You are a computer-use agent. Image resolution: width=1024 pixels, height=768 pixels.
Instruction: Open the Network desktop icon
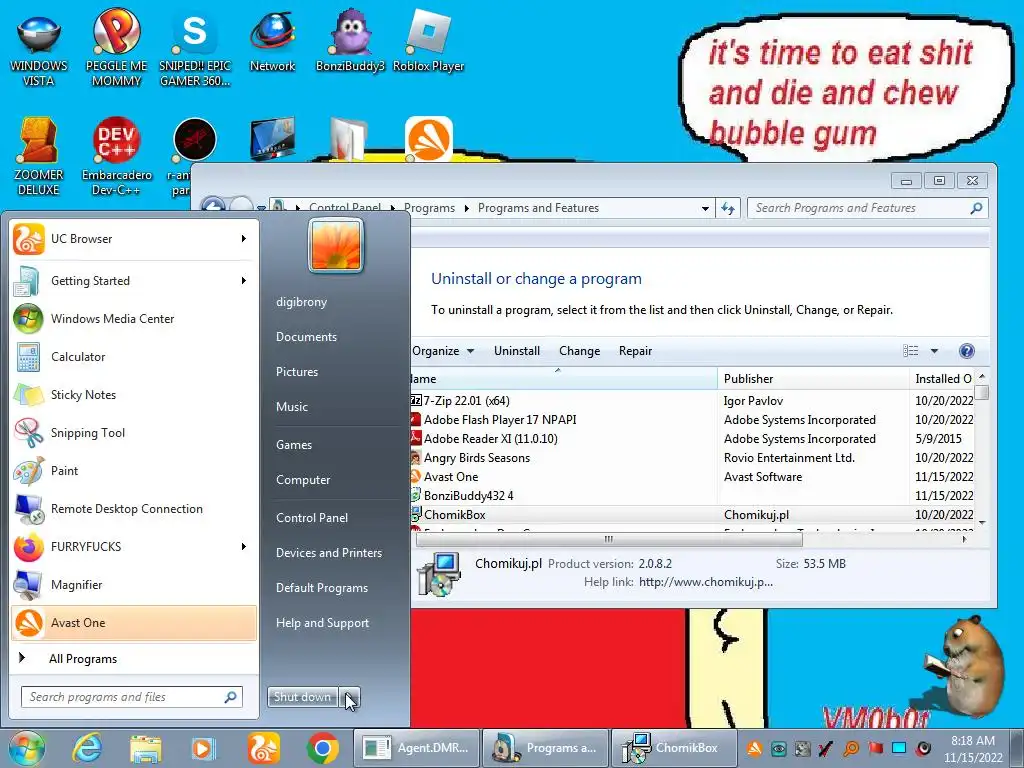272,40
